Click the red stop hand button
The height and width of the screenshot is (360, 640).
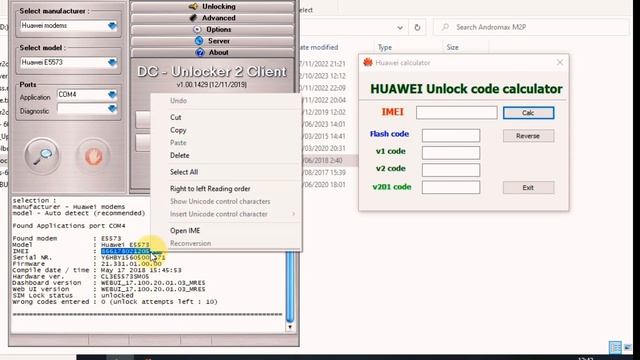coord(93,156)
